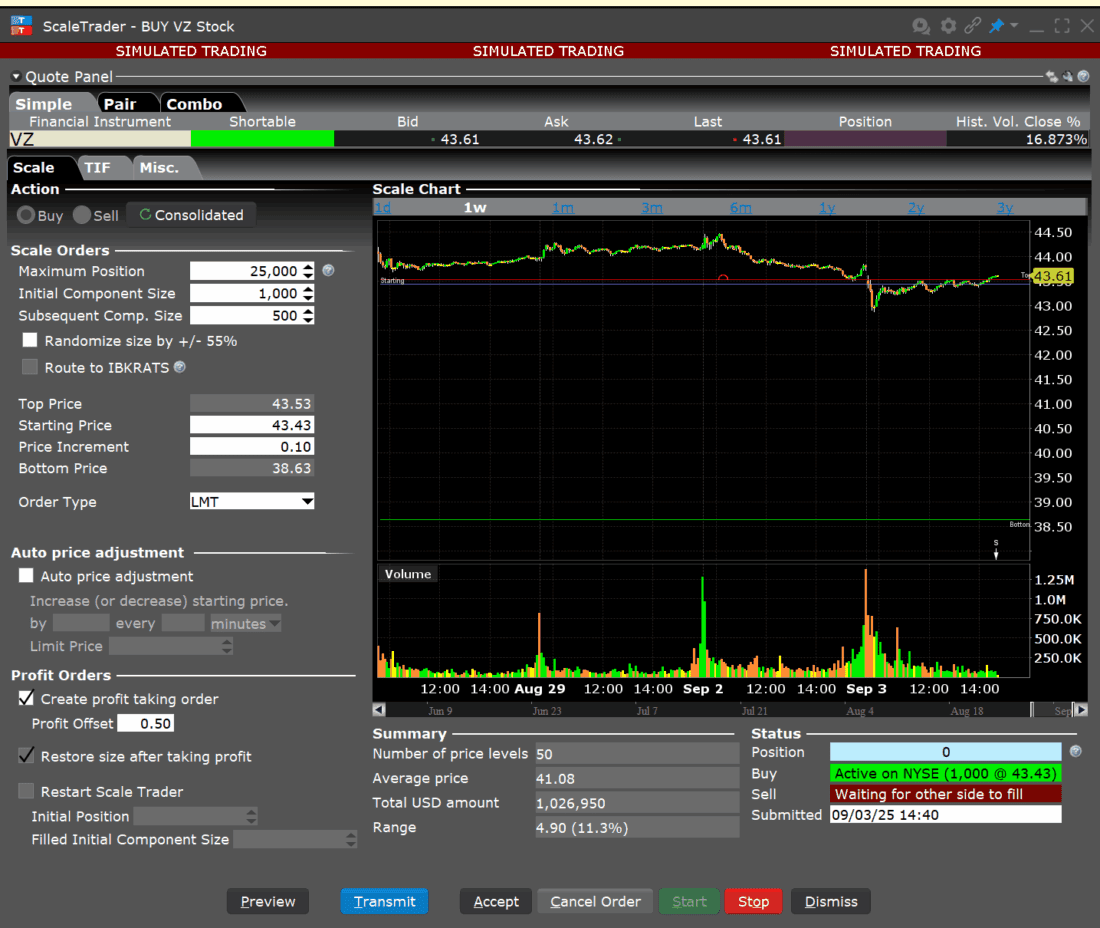Click the chart's bottom horizontal time scrollbar
1100x928 pixels.
tap(700, 710)
